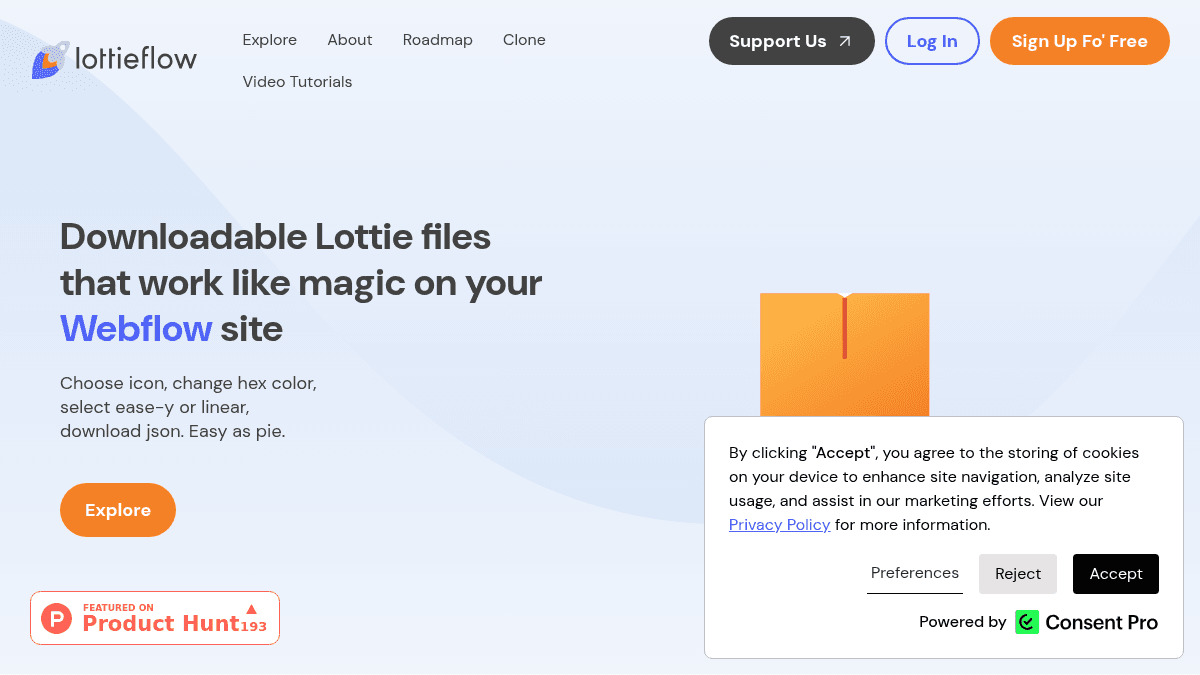Open the Explore nav menu item

point(270,40)
